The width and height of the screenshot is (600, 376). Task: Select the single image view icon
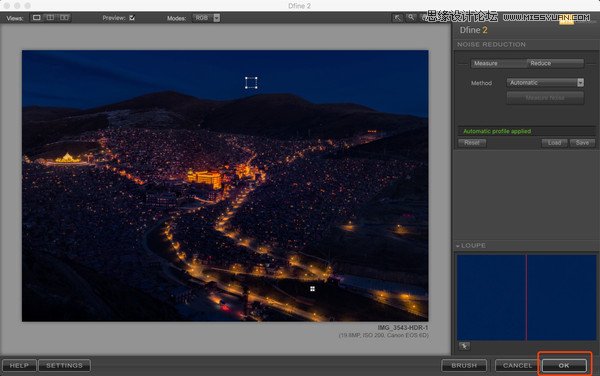[x=37, y=18]
